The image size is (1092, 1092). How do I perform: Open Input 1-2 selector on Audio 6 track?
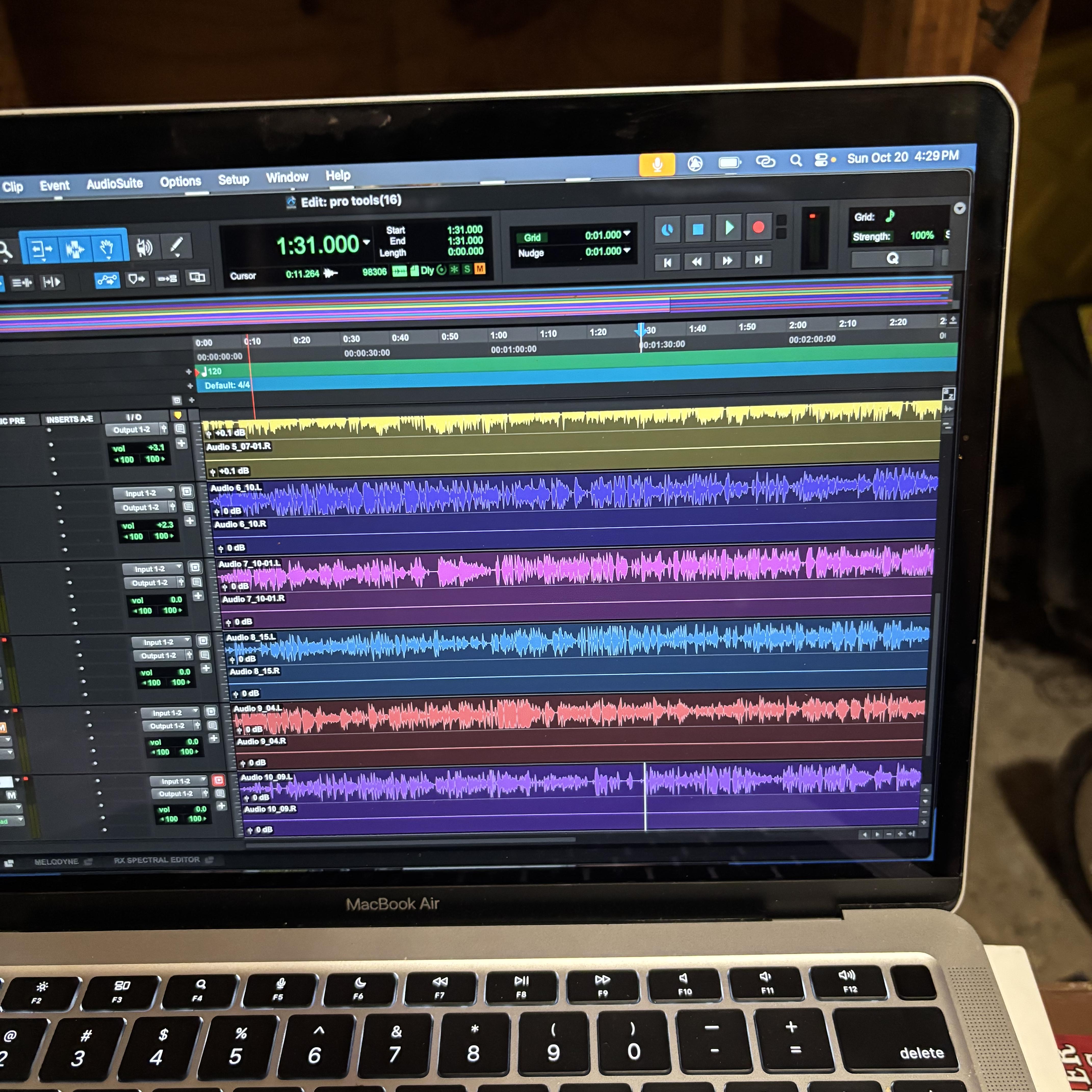[144, 493]
